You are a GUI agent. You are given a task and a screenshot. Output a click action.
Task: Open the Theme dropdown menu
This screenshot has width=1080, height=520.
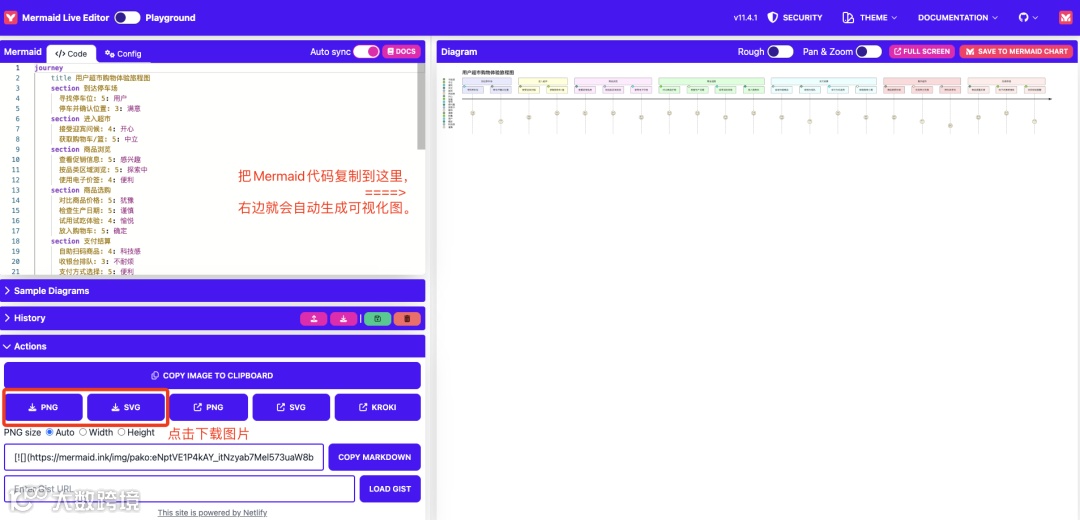(869, 18)
